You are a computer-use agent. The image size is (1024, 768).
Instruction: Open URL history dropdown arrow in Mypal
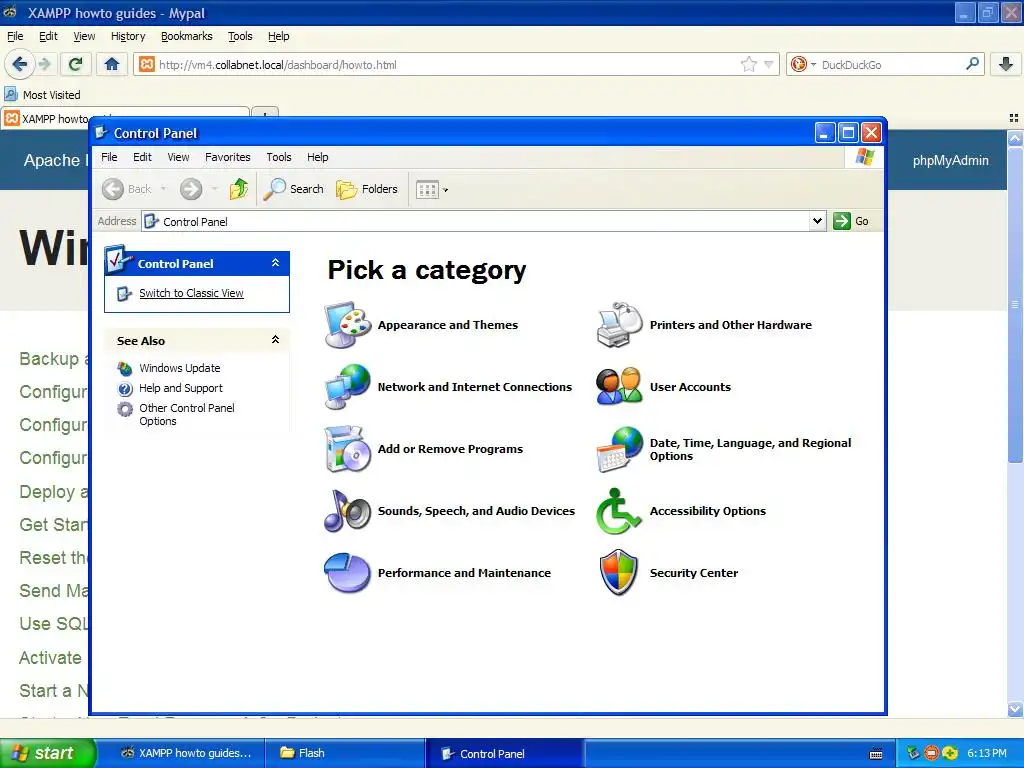point(769,64)
